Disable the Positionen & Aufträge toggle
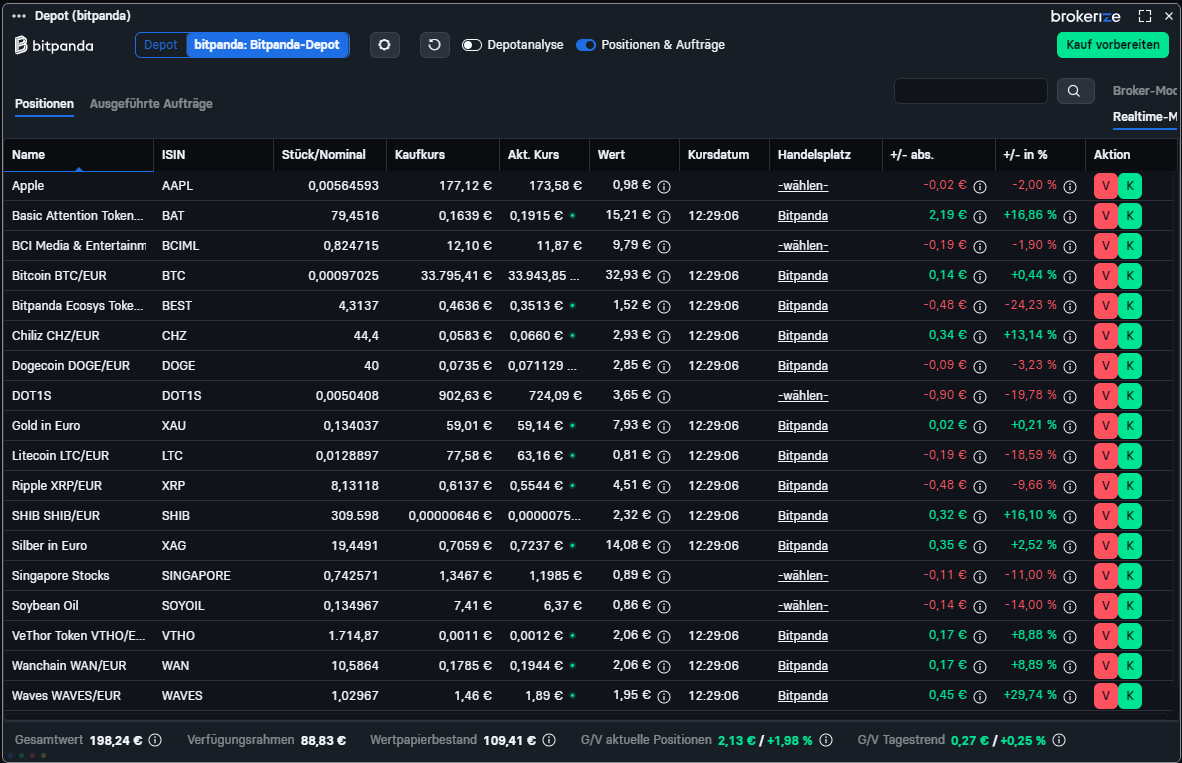Screen dimensions: 1182x763 click(x=586, y=45)
